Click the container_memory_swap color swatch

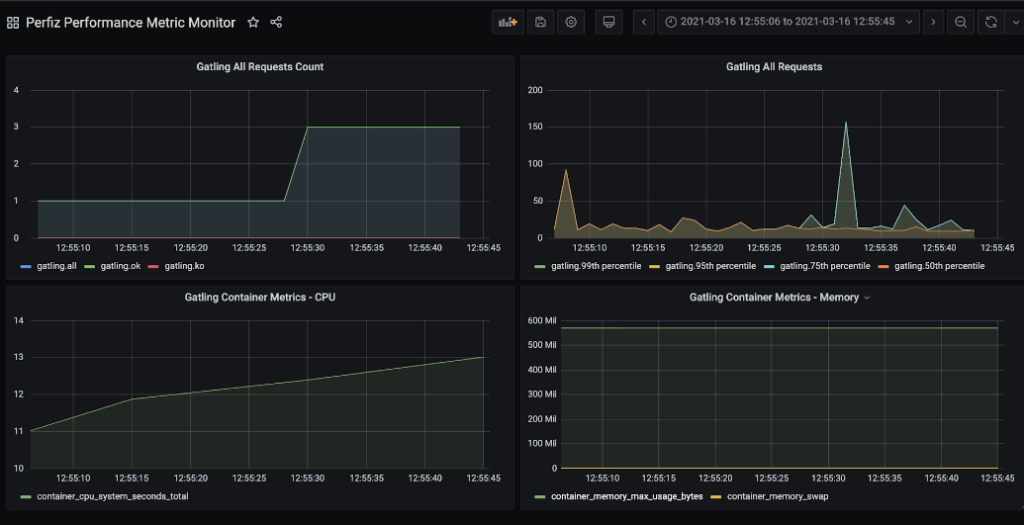tap(715, 497)
